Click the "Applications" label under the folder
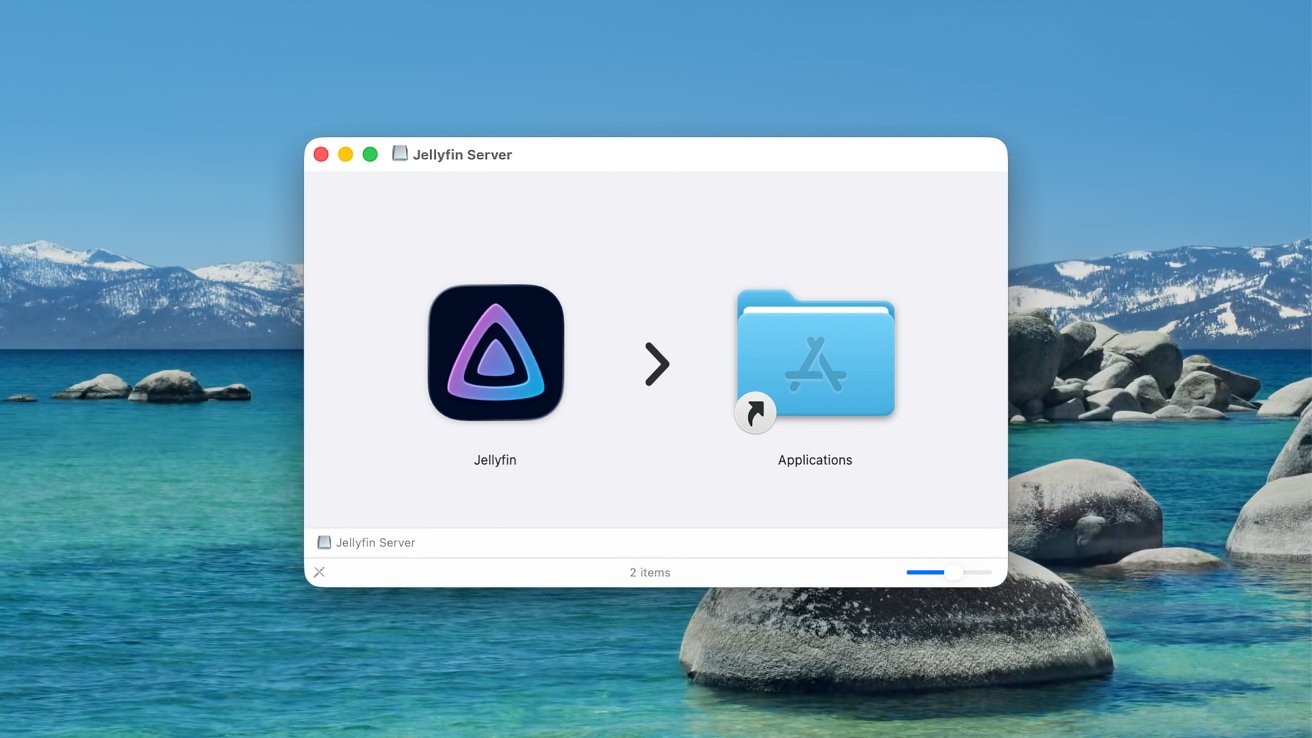Image resolution: width=1312 pixels, height=738 pixels. coord(815,460)
